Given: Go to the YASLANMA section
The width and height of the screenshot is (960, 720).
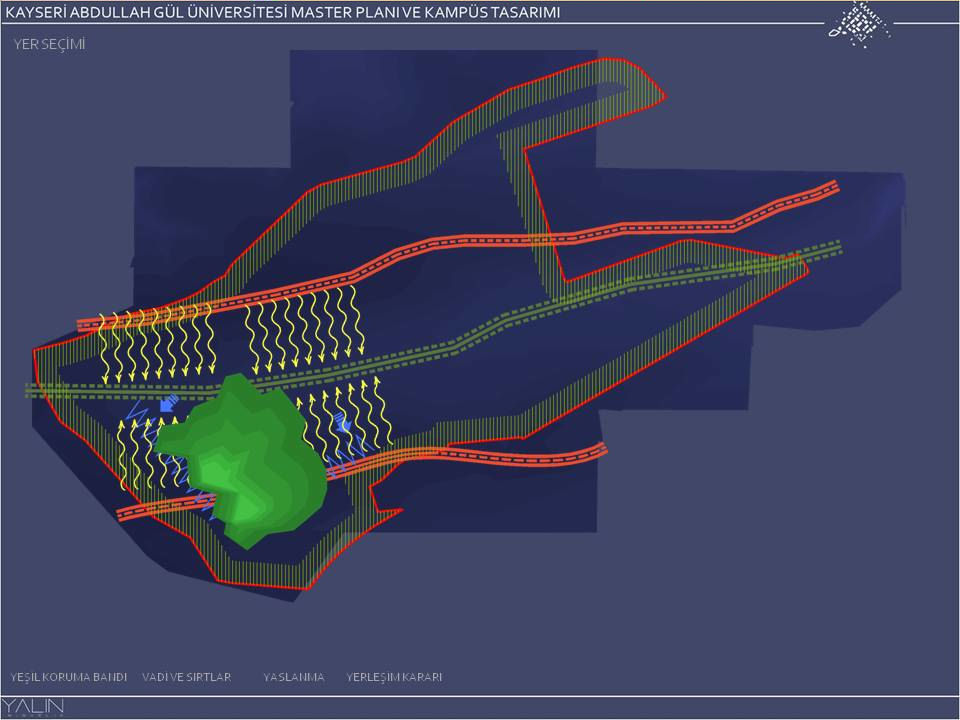Looking at the screenshot, I should tap(293, 677).
